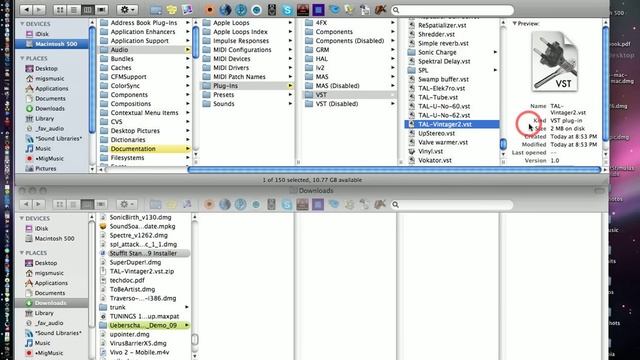Go forward in the top Finder window

point(39,9)
